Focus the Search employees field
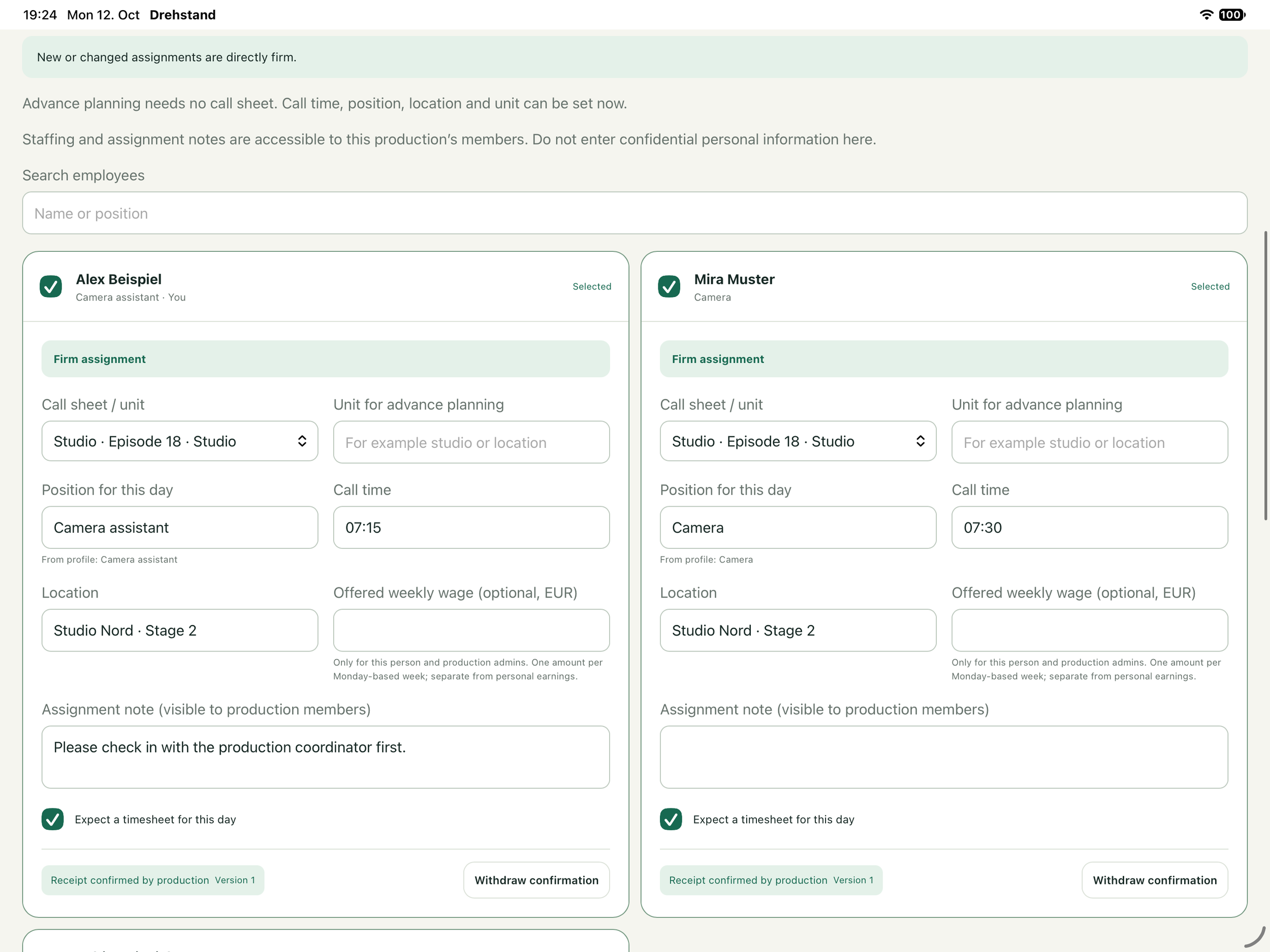Viewport: 1270px width, 952px height. (635, 213)
